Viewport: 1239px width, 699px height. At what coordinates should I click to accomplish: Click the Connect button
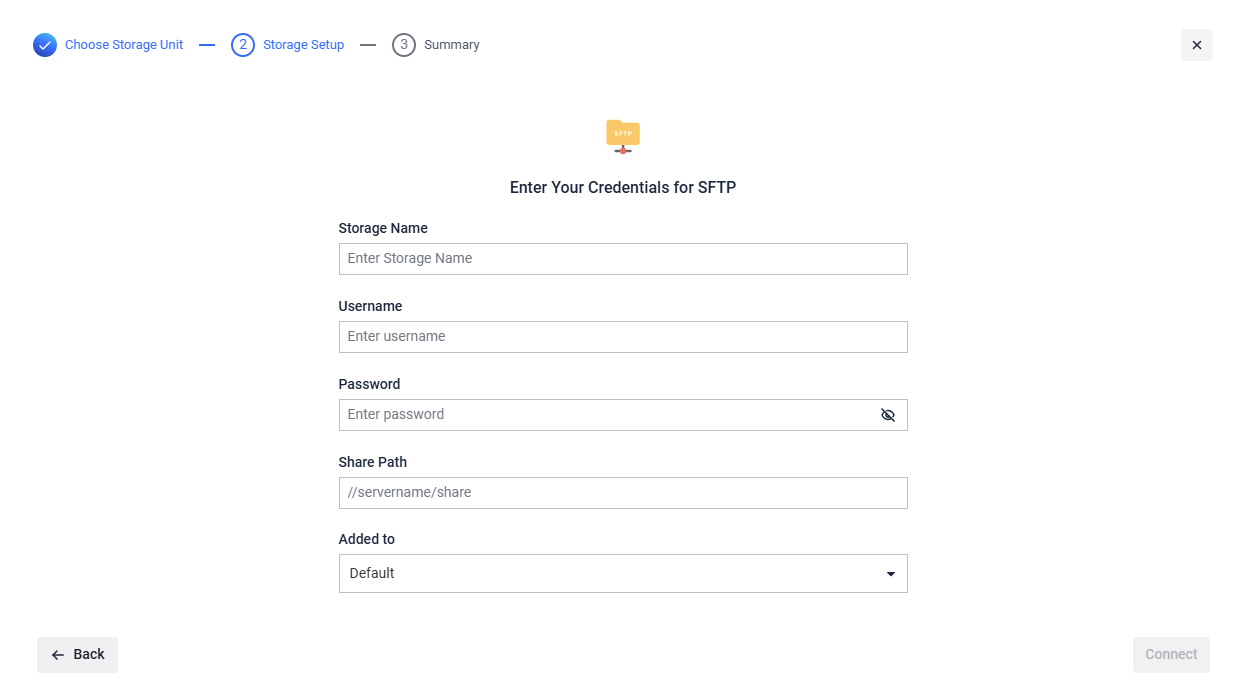coord(1170,655)
